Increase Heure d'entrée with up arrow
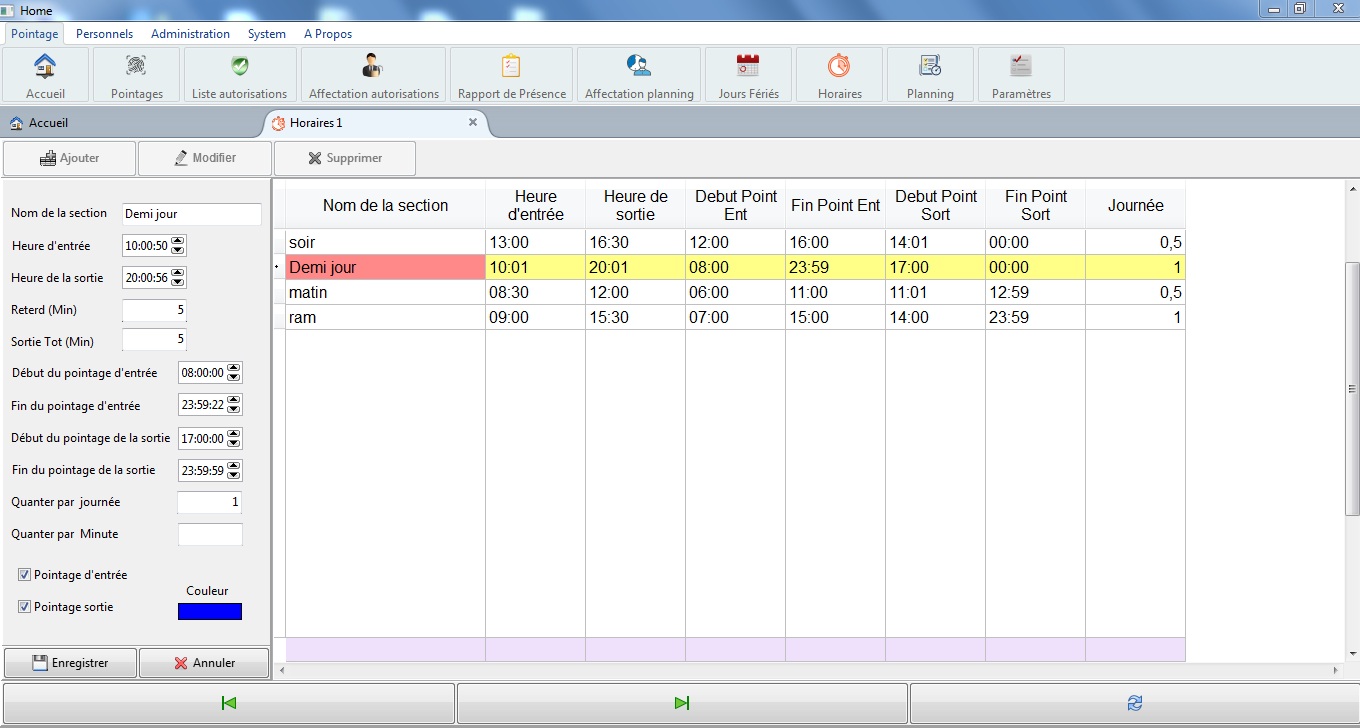Image resolution: width=1360 pixels, height=728 pixels. coord(178,241)
